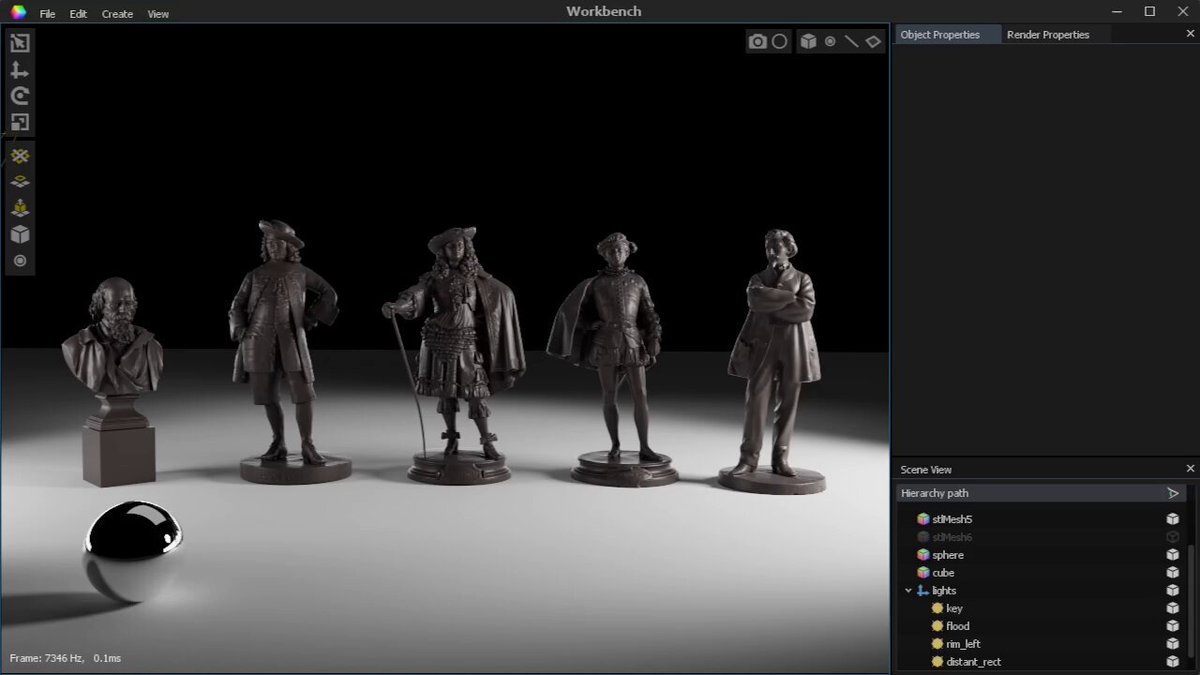Screen dimensions: 1200x675
Task: Toggle visibility of the sphere object
Action: tap(1172, 555)
